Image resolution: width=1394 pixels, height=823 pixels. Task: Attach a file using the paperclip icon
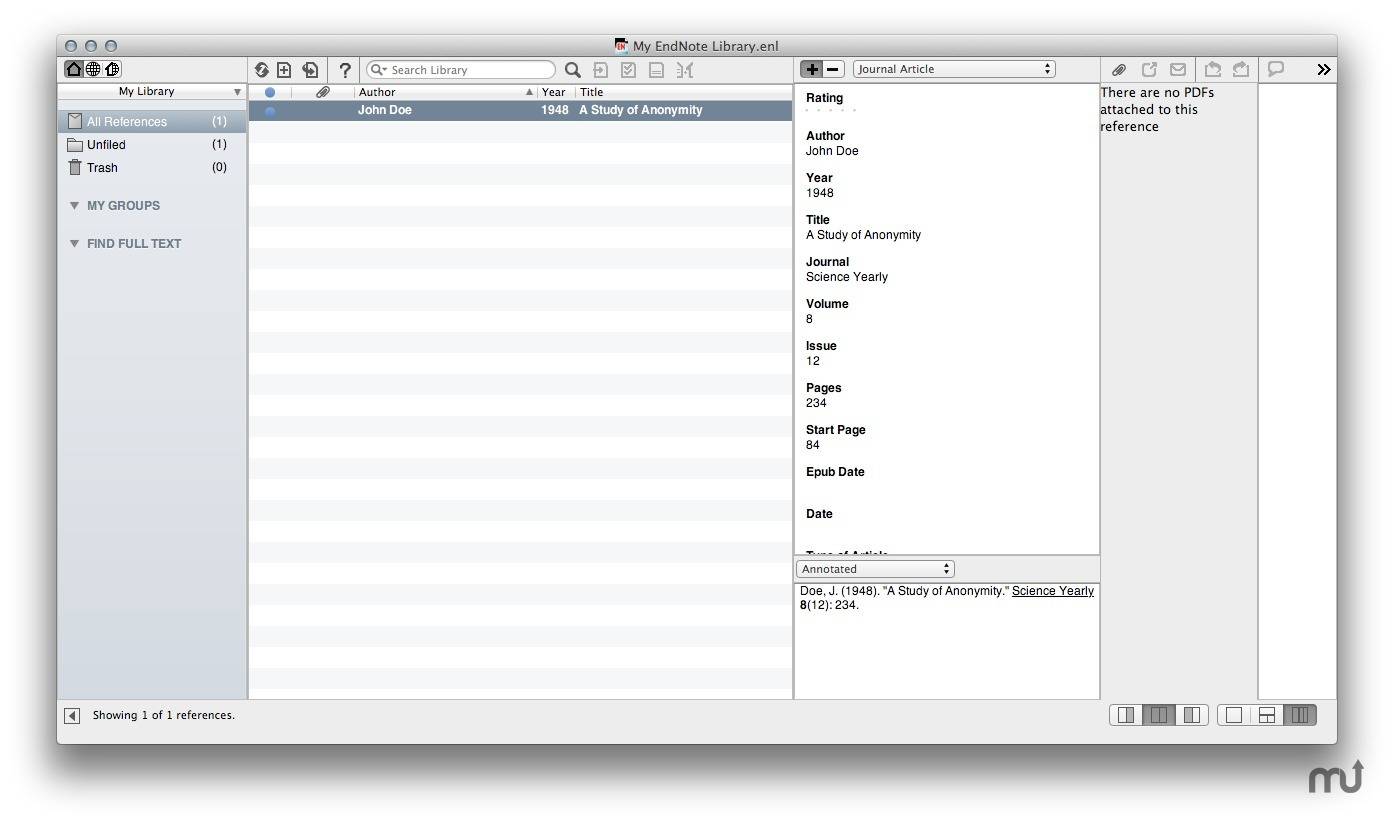(x=1119, y=70)
